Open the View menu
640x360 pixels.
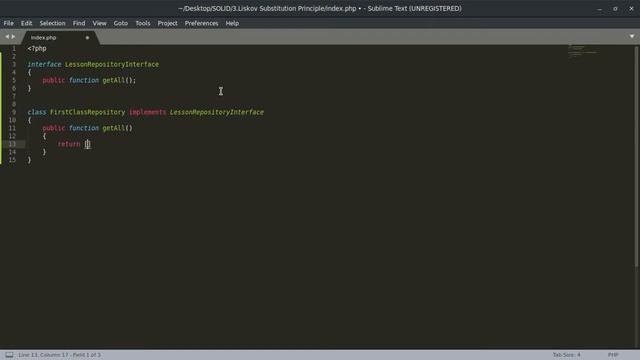pyautogui.click(x=99, y=23)
